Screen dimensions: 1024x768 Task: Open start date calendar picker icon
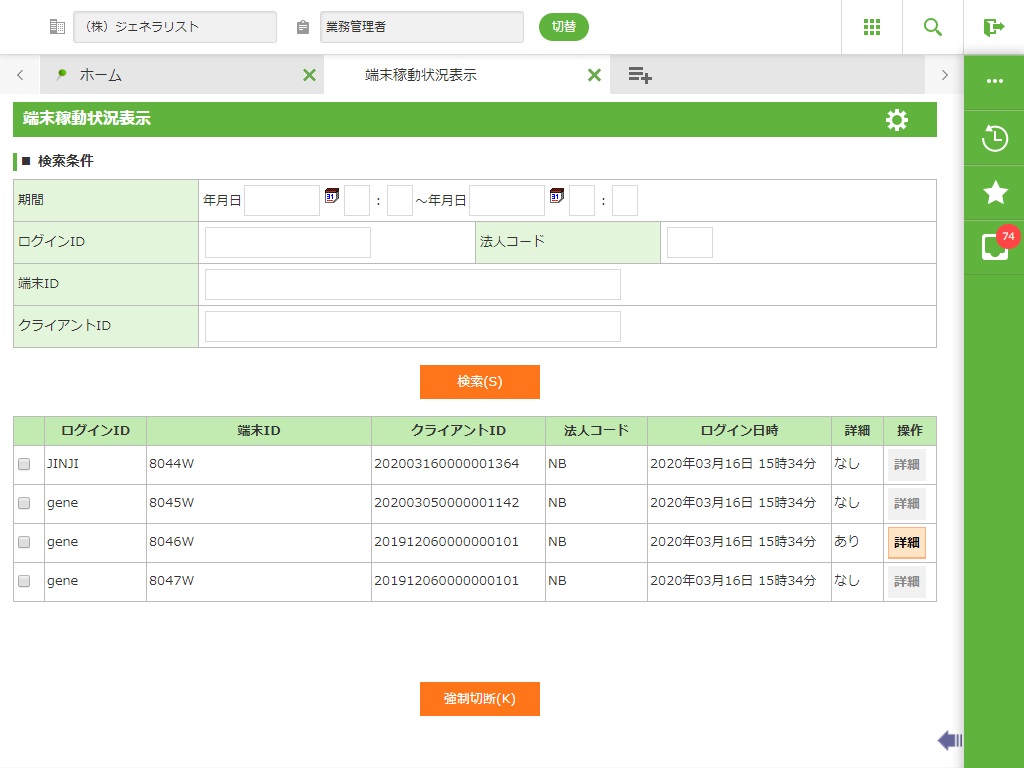[332, 196]
